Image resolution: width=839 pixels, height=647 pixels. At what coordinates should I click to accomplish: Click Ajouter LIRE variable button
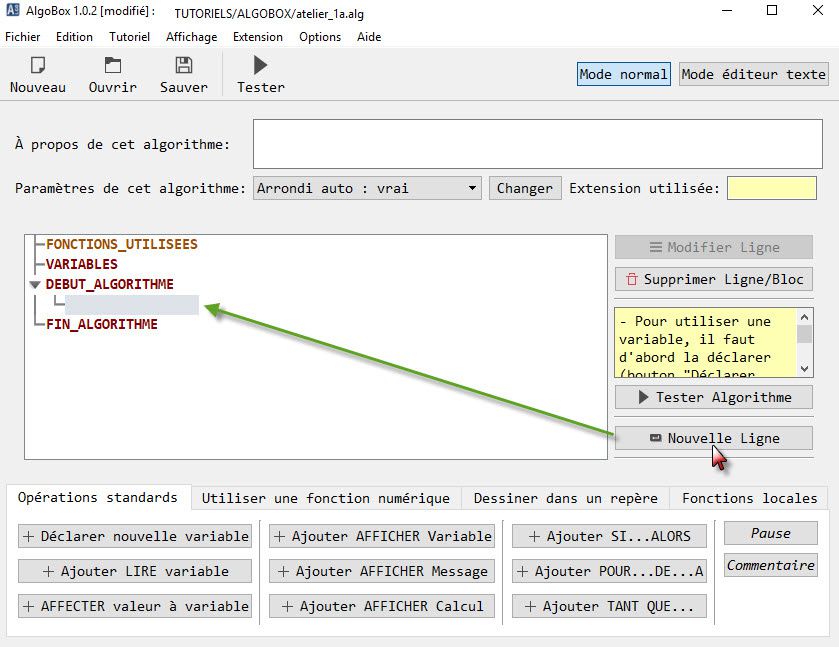tap(135, 572)
